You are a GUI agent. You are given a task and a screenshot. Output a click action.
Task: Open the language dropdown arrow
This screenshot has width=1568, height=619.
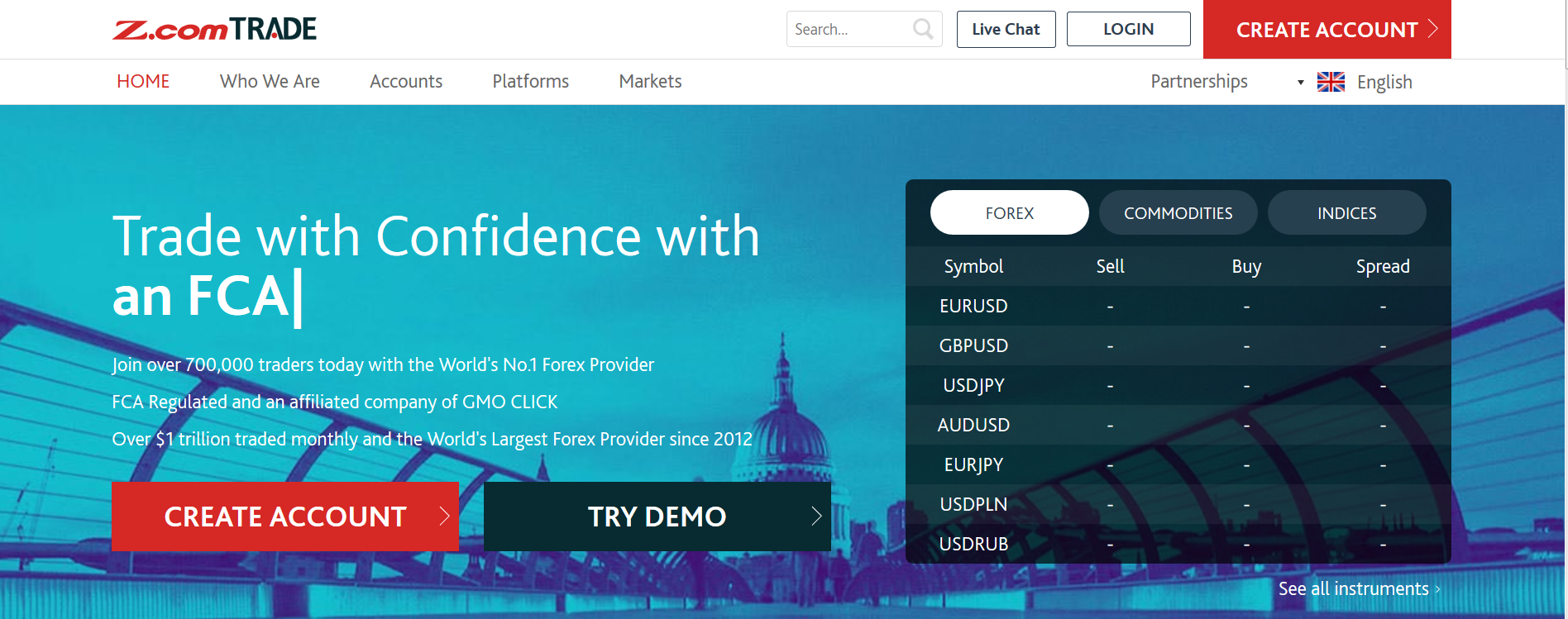tap(1300, 83)
